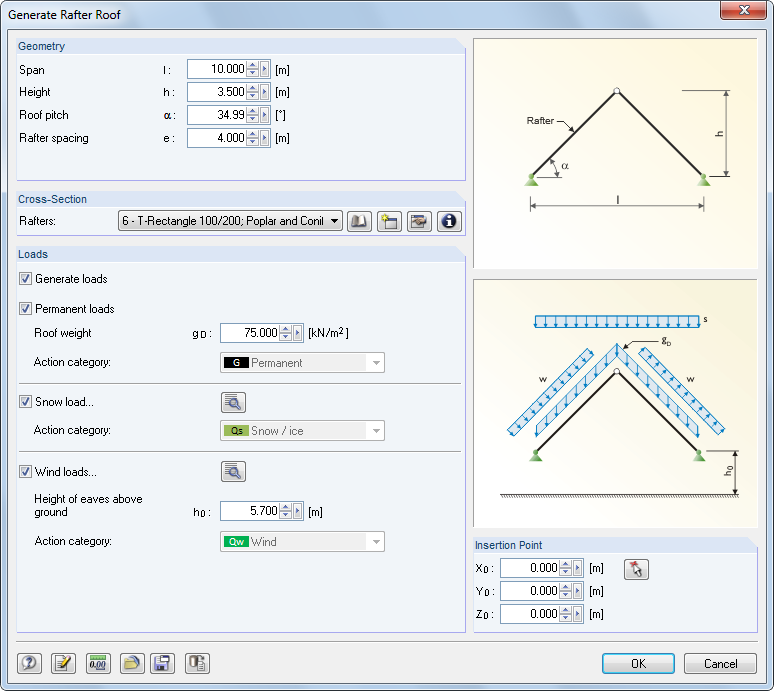Load saved data folder icon
774x691 pixels.
[132, 663]
